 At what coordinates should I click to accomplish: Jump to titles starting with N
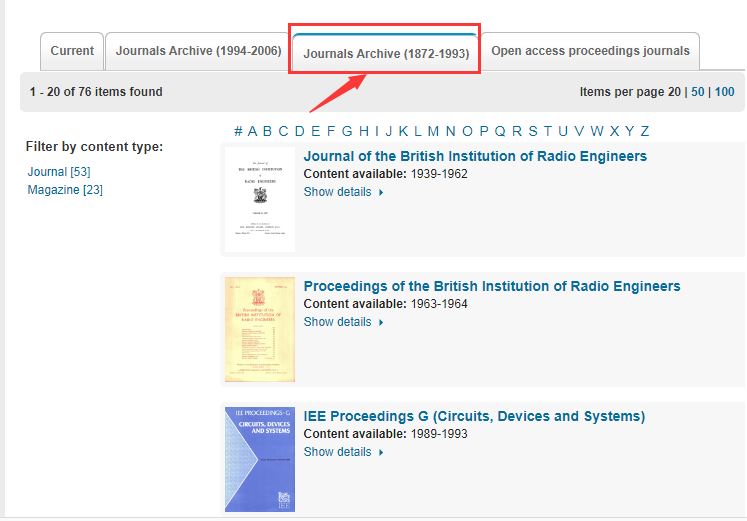click(x=450, y=131)
